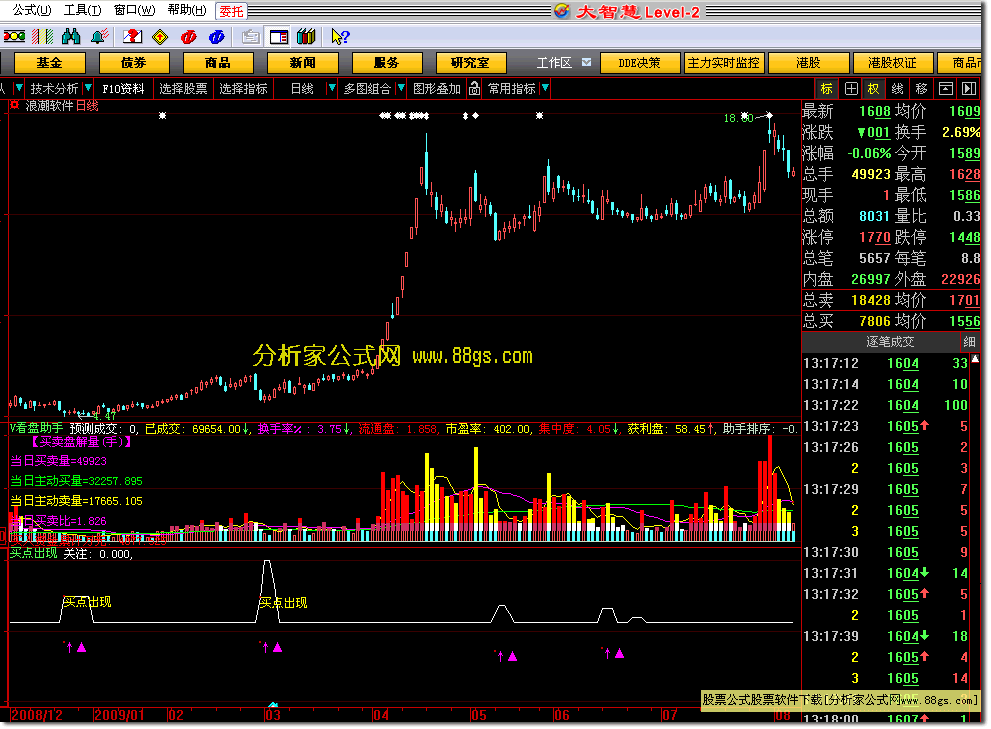Screen dimensions: 991x729
Task: Click the 港股权证 button
Action: (892, 63)
